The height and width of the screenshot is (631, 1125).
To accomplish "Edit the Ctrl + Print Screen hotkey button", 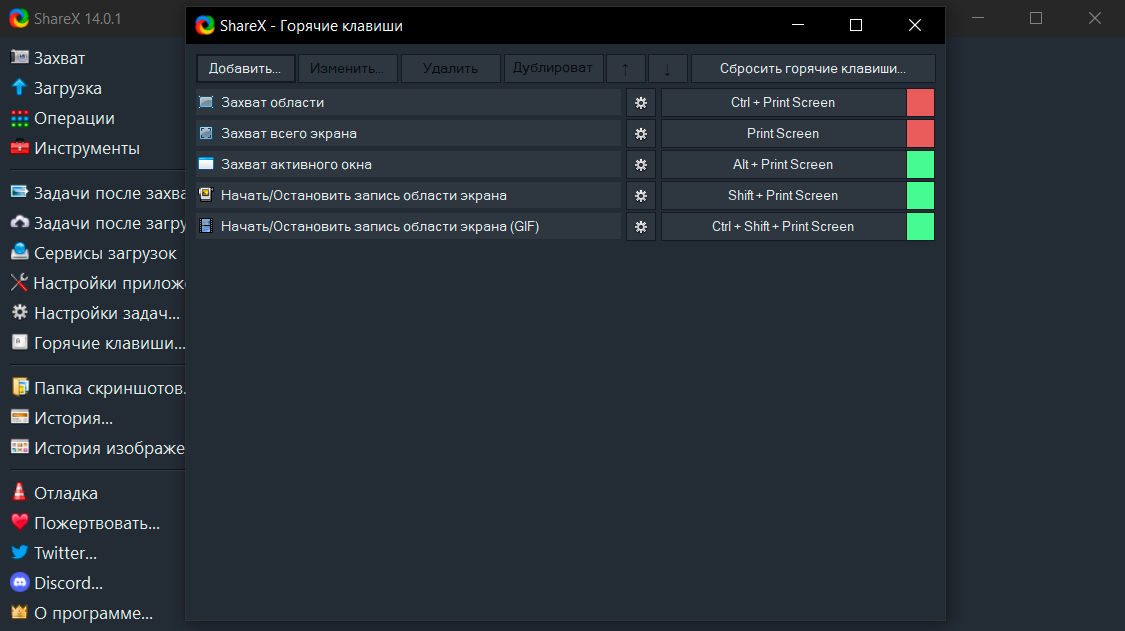I will click(783, 103).
